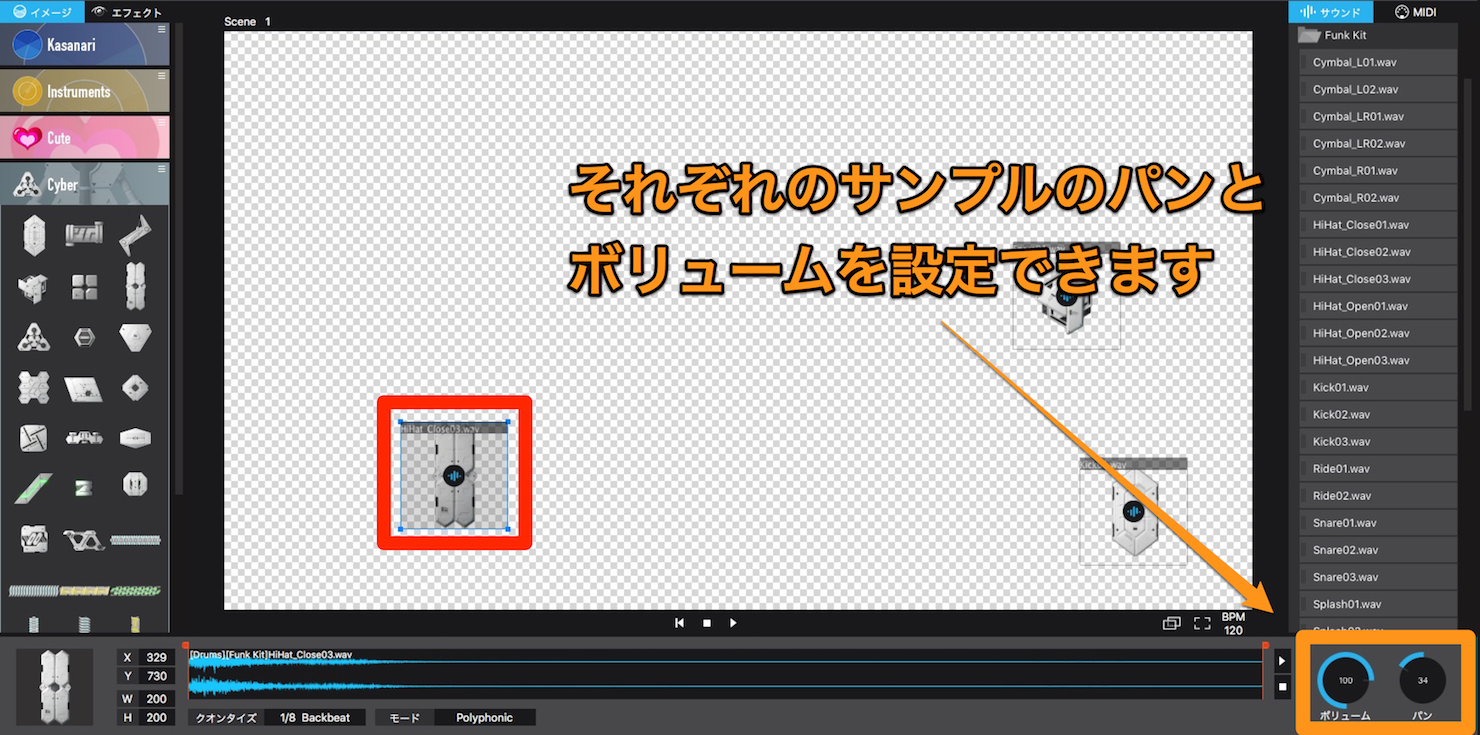
Task: Select the green diagonal stripe shape
Action: 33,488
